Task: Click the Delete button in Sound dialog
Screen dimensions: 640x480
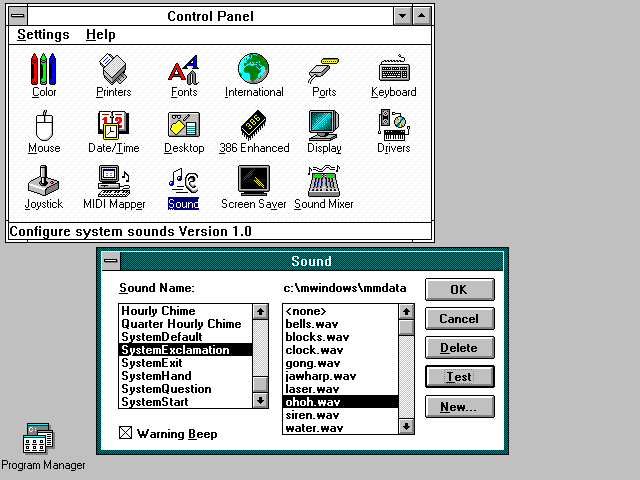Action: (x=459, y=348)
